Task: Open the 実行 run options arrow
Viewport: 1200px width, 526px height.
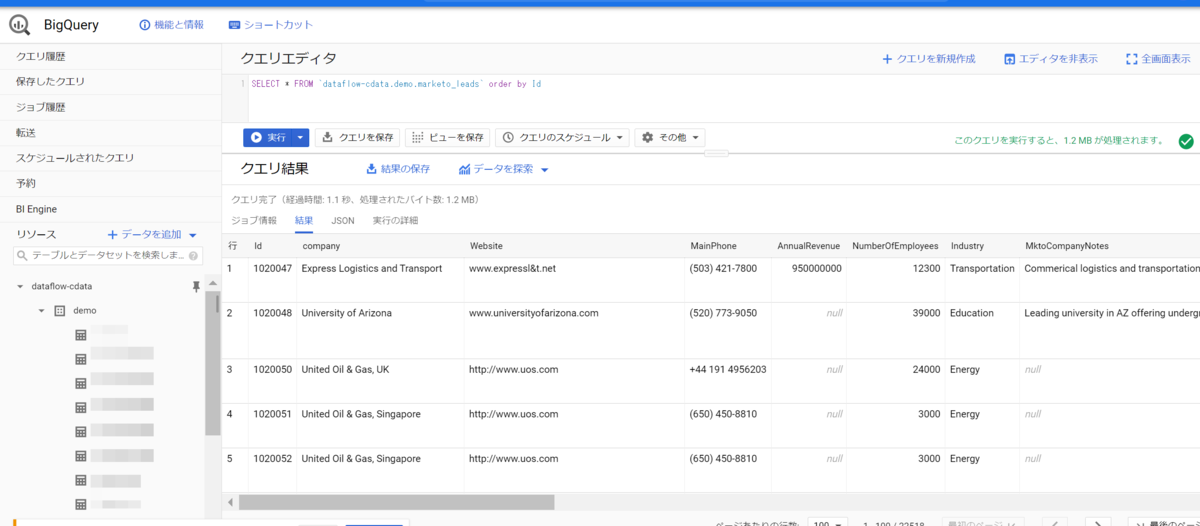Action: pos(300,137)
